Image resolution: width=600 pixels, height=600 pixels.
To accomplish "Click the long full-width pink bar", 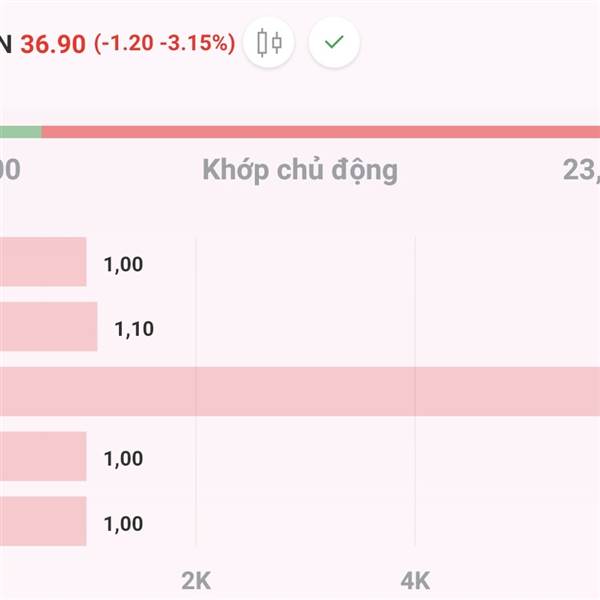I will point(300,391).
